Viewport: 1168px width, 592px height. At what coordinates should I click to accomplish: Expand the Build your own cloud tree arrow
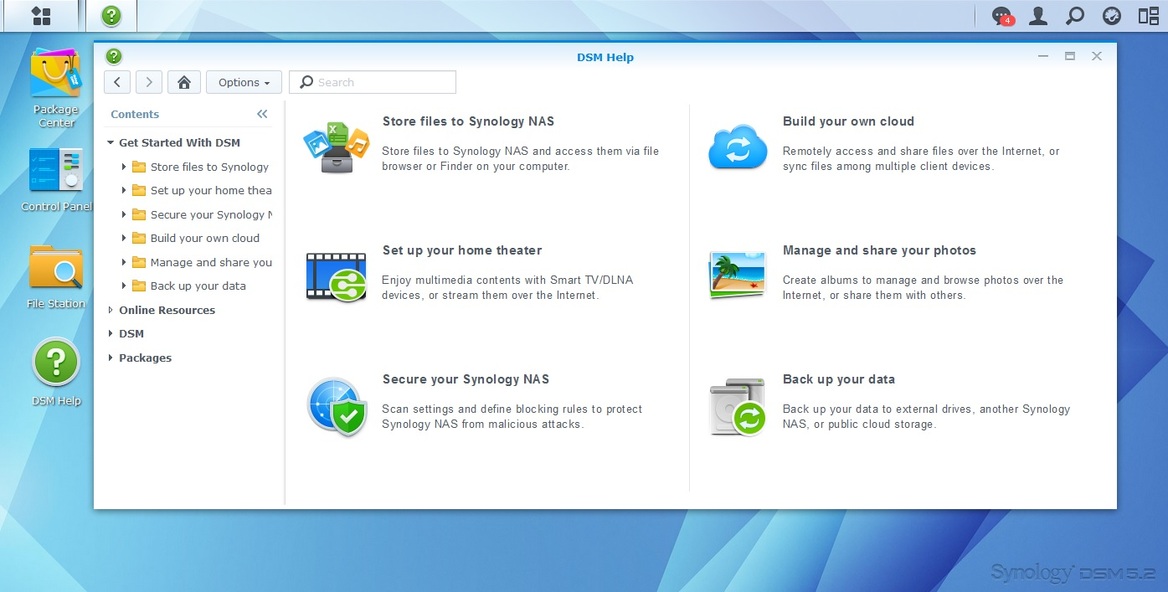[124, 238]
